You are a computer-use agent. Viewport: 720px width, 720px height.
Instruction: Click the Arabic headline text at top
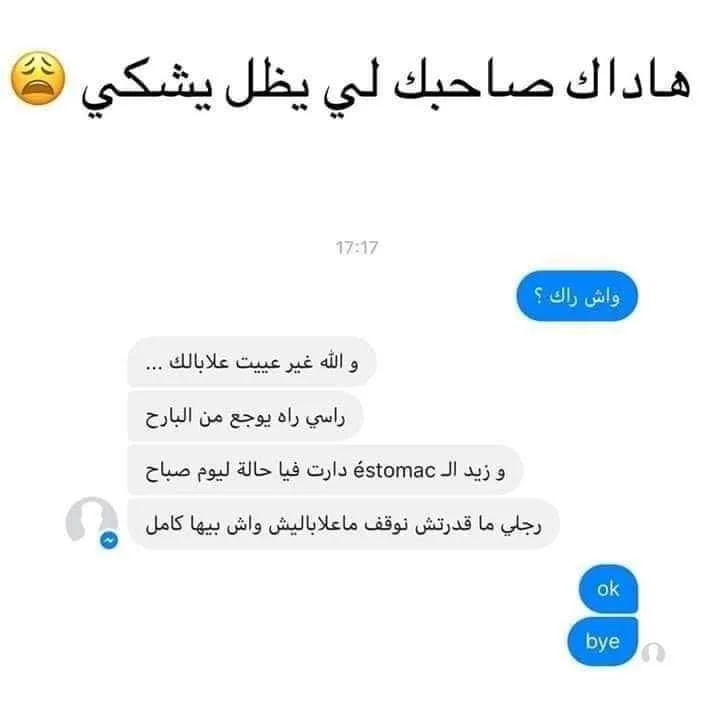point(386,87)
